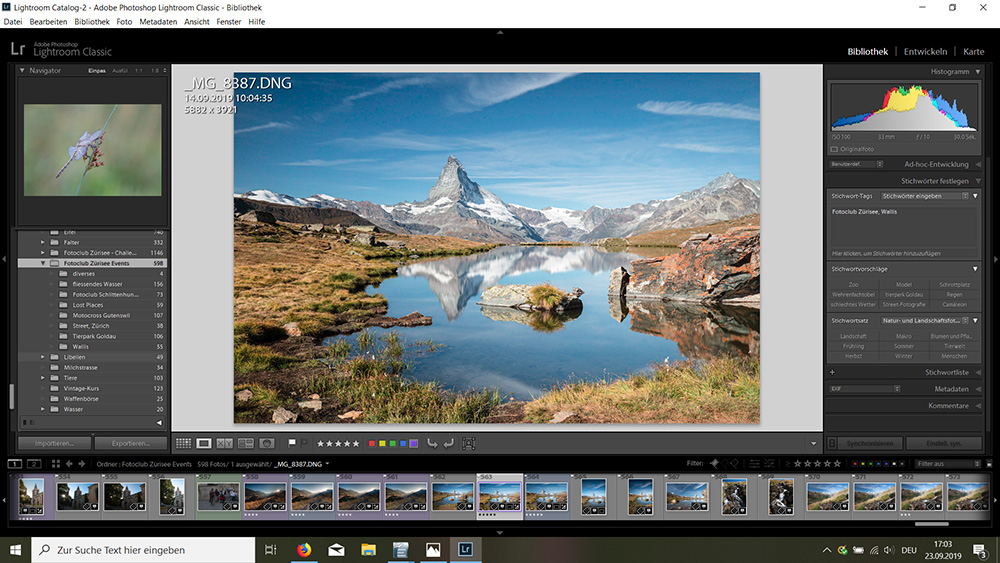1000x563 pixels.
Task: Filter by edited photos icon
Action: (x=754, y=464)
